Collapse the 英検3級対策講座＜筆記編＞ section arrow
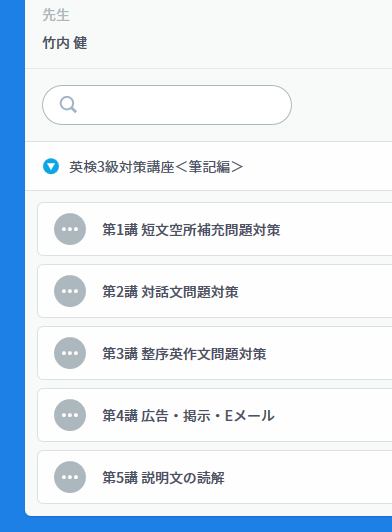Image resolution: width=392 pixels, height=532 pixels. [51, 166]
